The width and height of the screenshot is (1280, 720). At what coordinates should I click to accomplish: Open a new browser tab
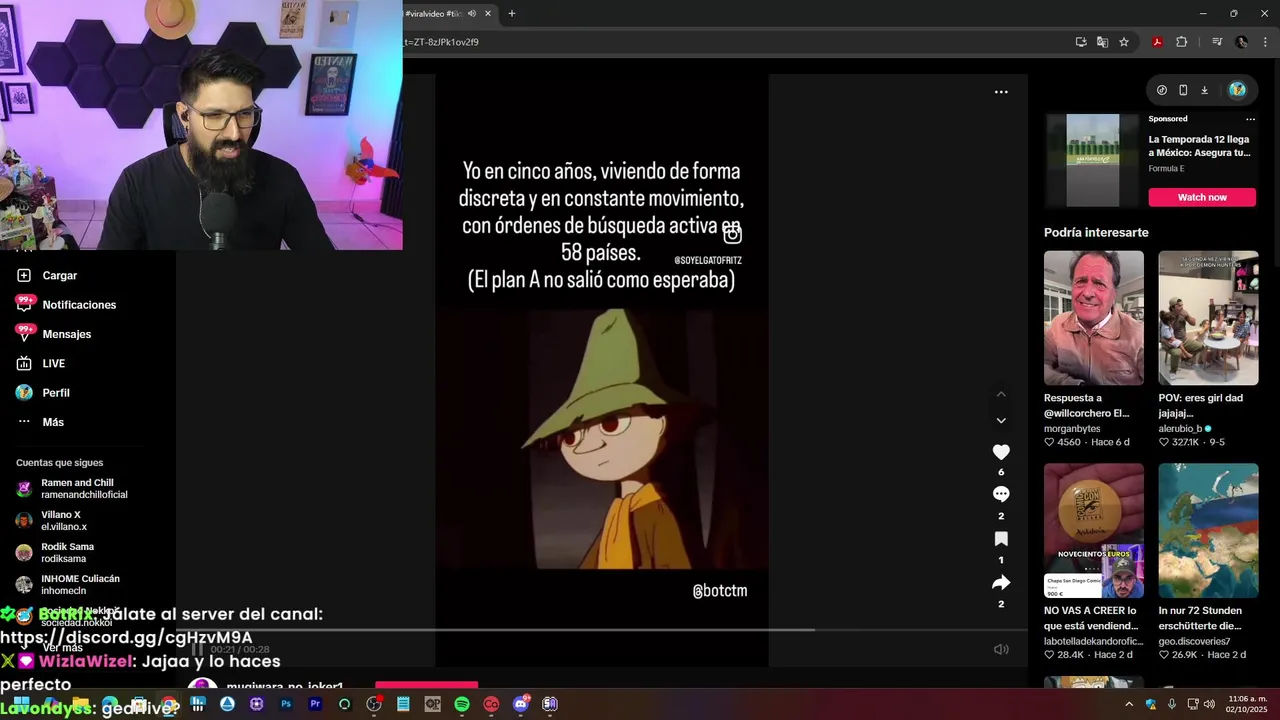[512, 14]
